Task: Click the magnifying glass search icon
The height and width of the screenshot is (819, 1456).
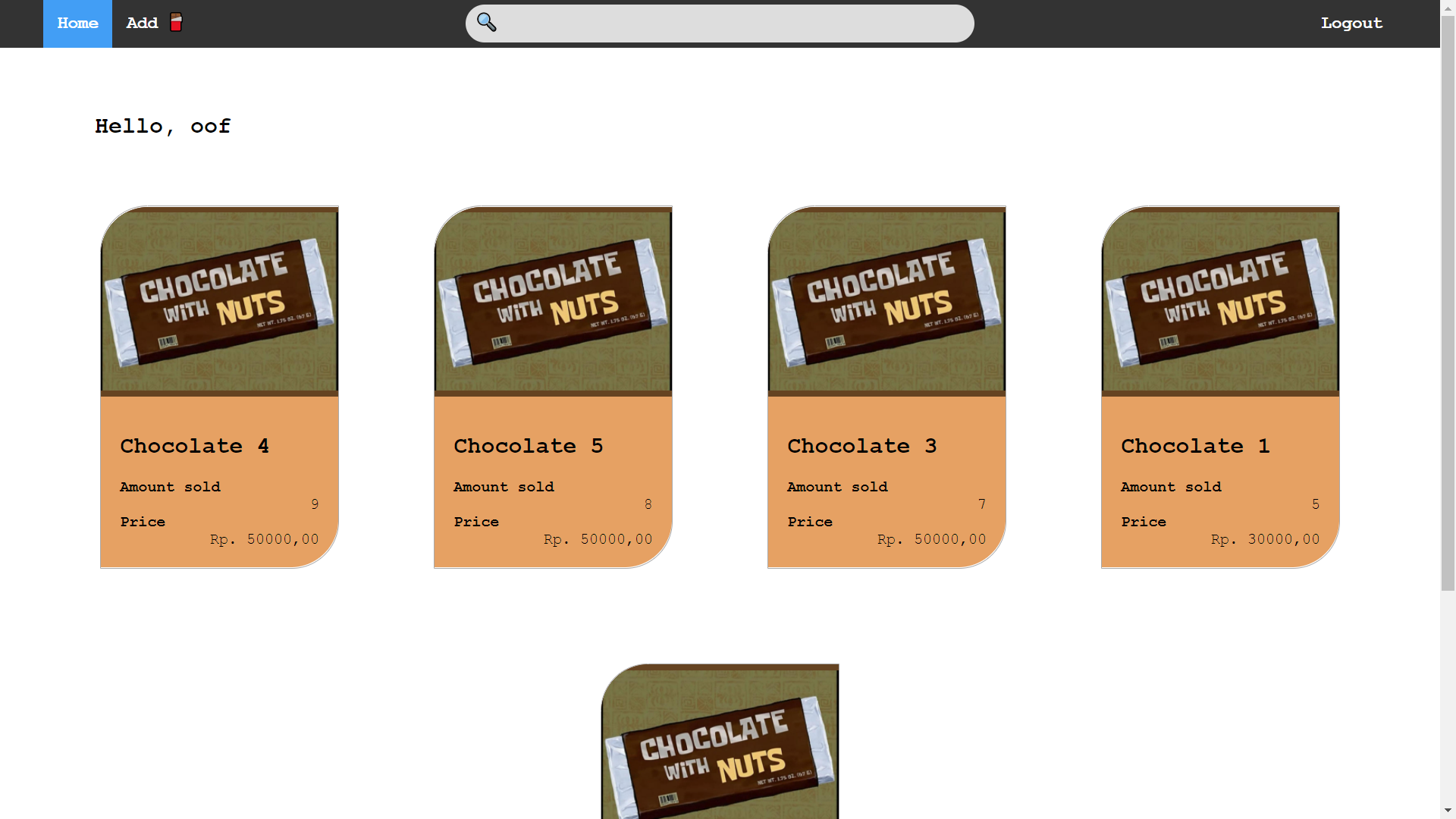Action: 486,23
